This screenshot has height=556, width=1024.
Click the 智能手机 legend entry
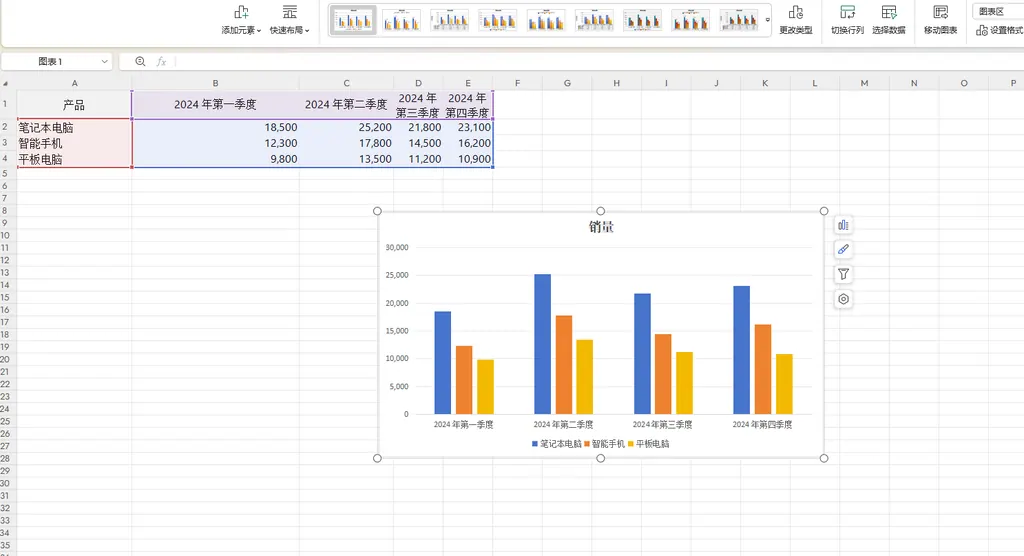click(605, 444)
